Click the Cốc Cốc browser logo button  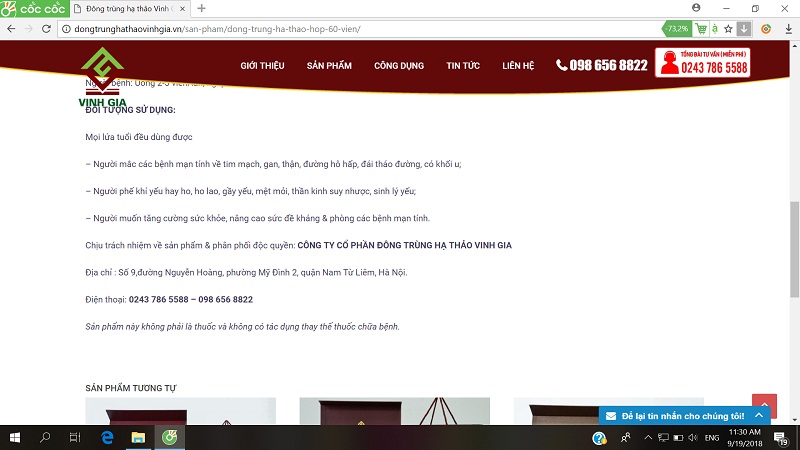click(x=36, y=8)
